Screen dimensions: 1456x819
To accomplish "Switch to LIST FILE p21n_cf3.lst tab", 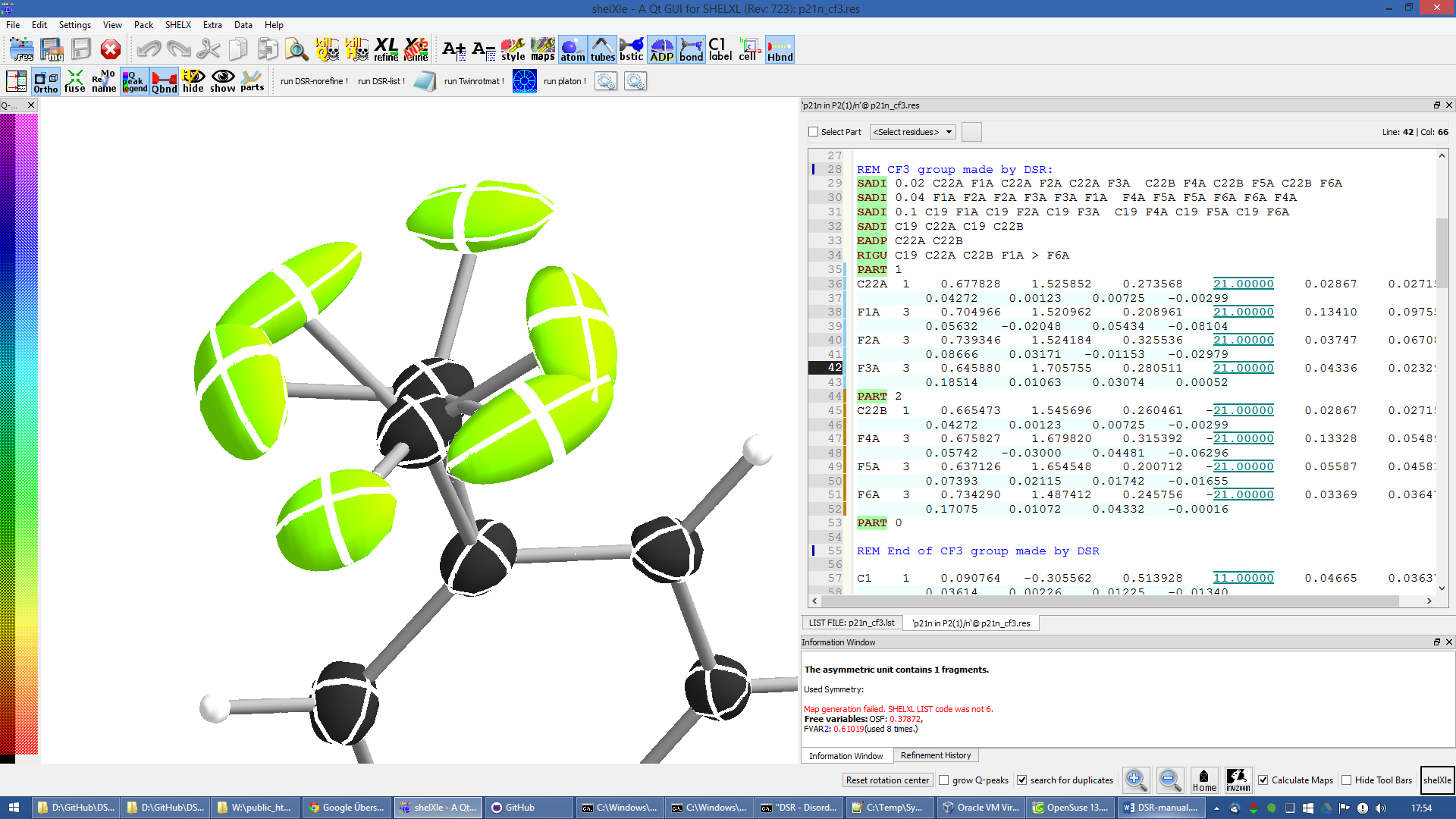I will [x=852, y=623].
